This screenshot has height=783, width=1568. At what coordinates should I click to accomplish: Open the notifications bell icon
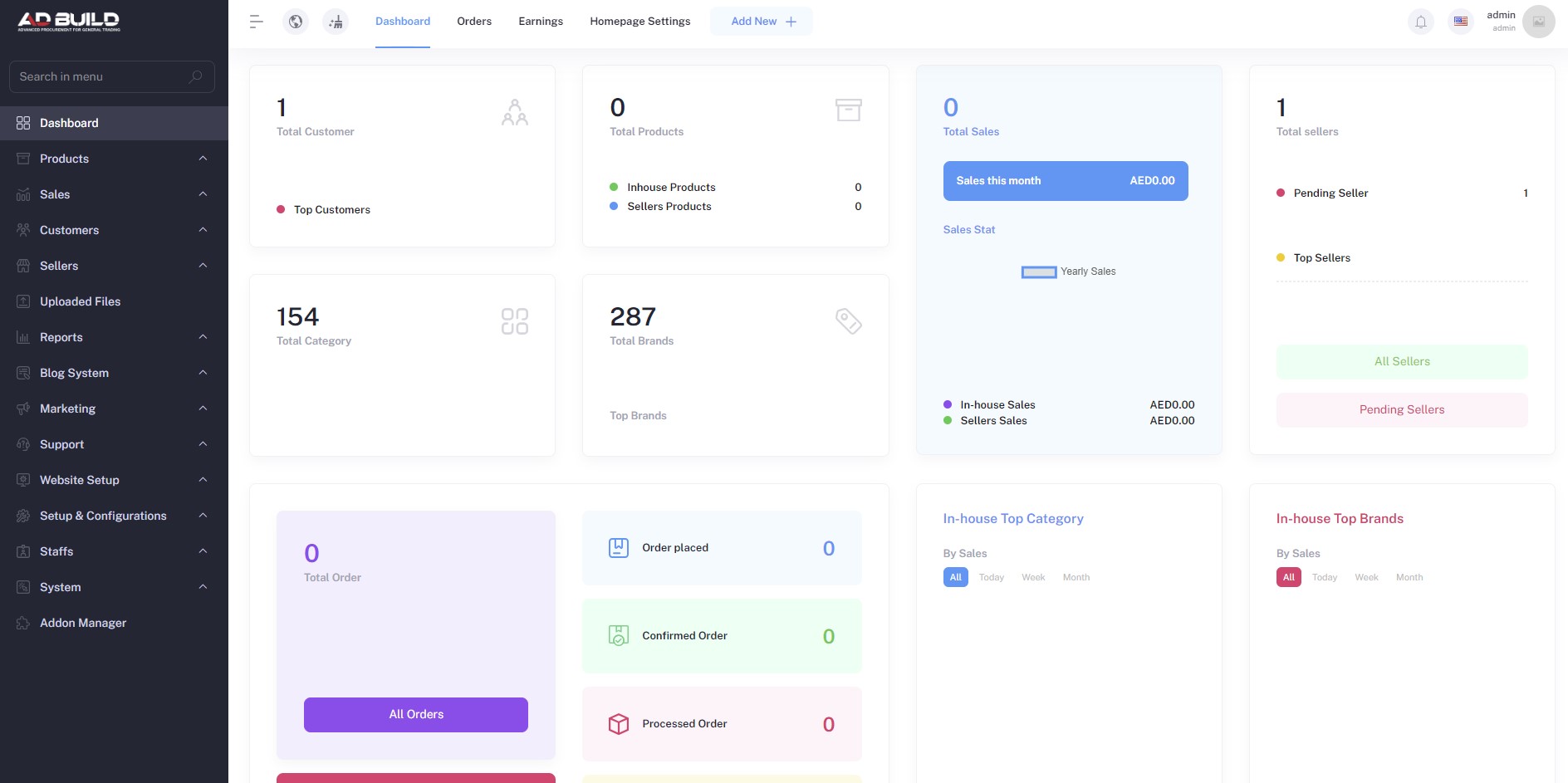coord(1421,22)
